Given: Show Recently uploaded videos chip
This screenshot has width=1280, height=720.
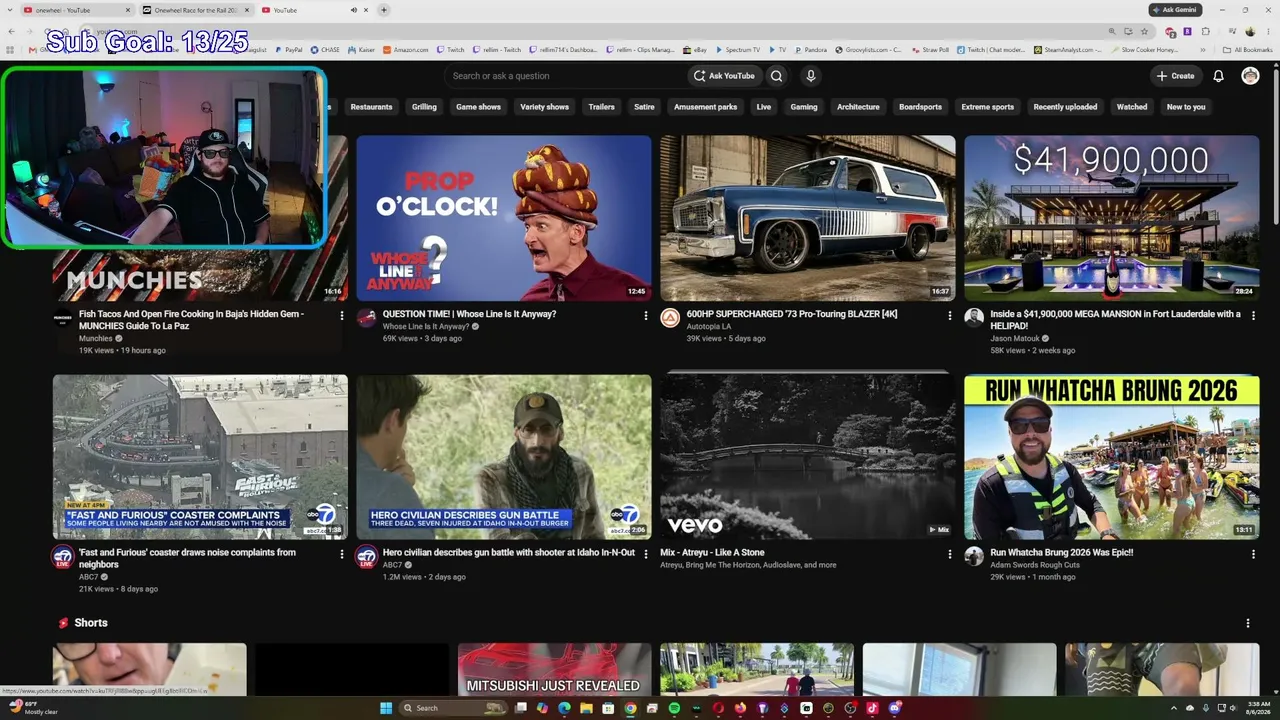Looking at the screenshot, I should pyautogui.click(x=1065, y=107).
